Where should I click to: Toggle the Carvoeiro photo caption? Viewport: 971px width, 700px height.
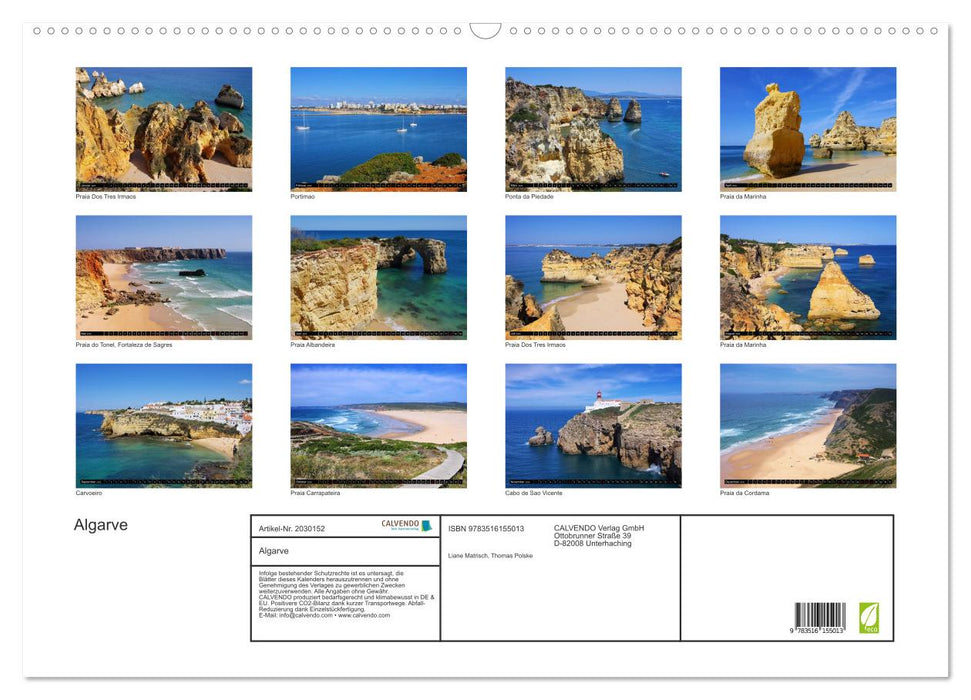pos(87,492)
